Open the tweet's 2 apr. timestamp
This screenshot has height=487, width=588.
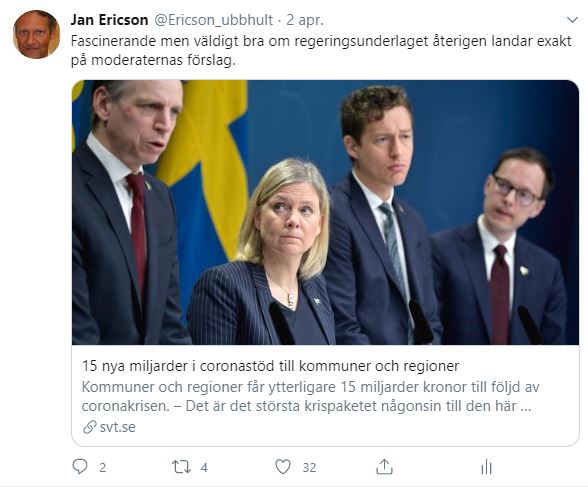point(305,20)
